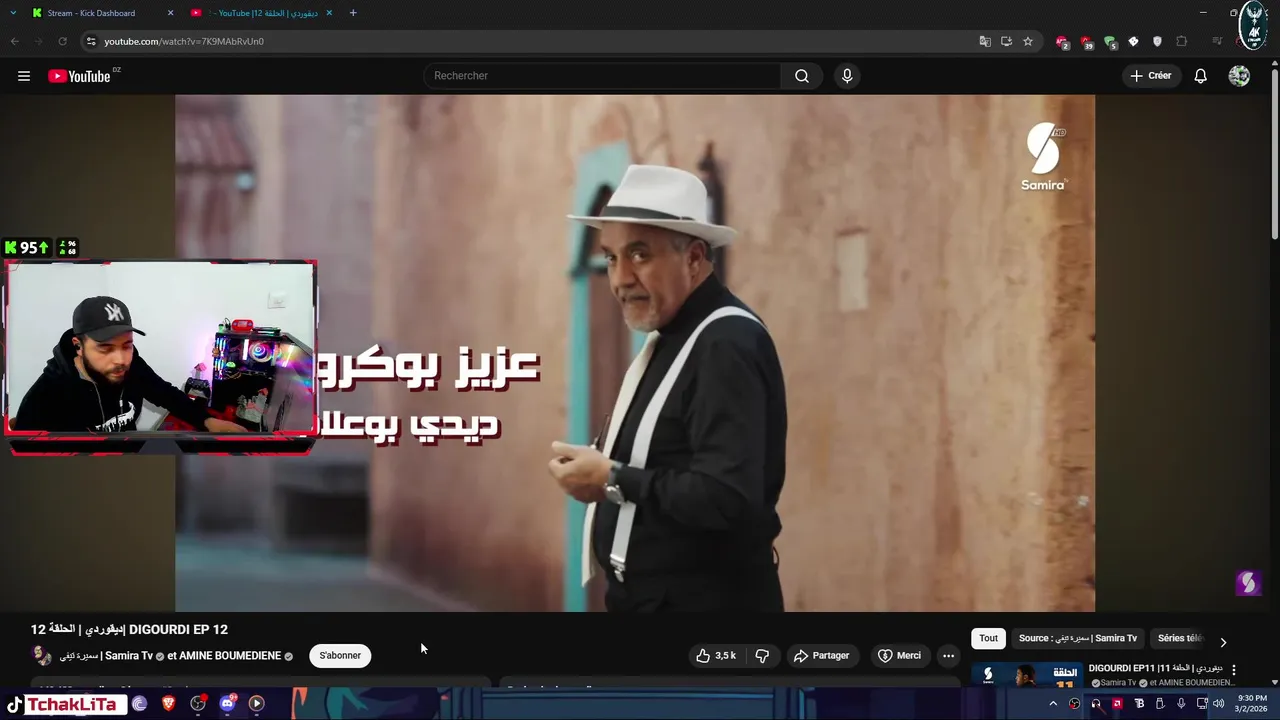The image size is (1280, 720).
Task: Open DIGOURDI EP11 suggested video thumbnail
Action: click(1027, 675)
